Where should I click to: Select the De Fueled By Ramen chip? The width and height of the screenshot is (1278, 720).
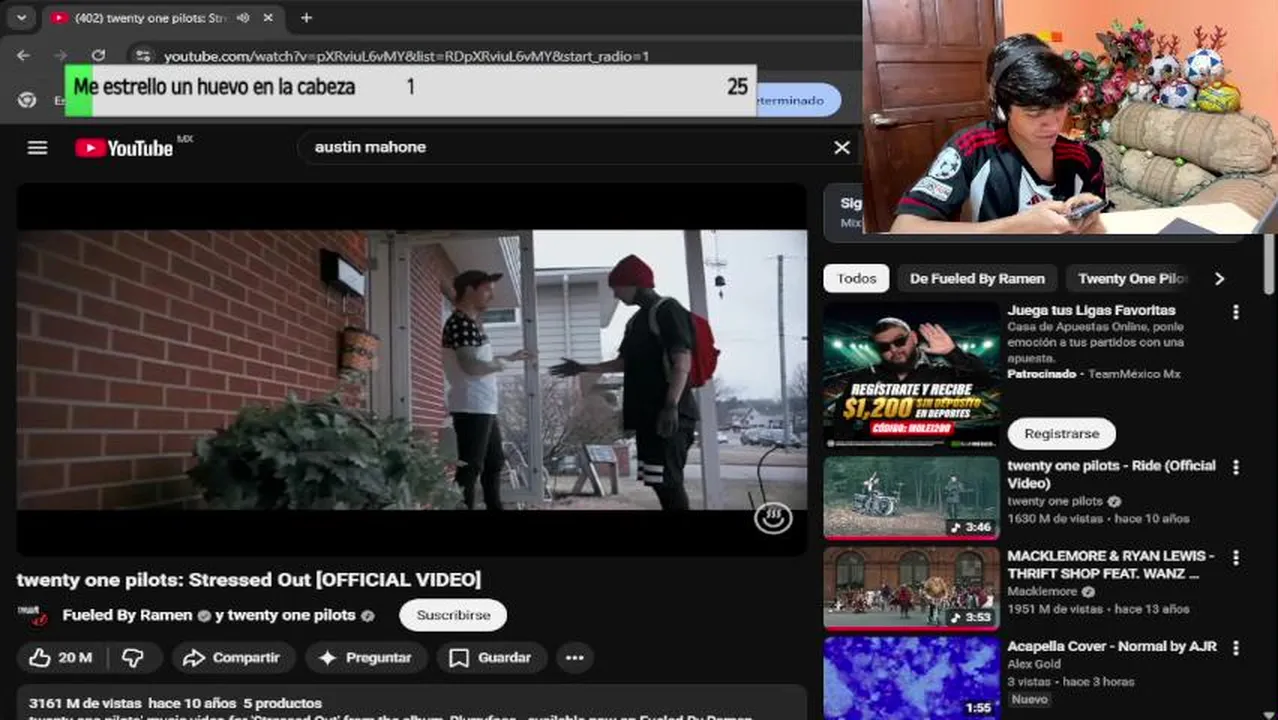pos(977,279)
